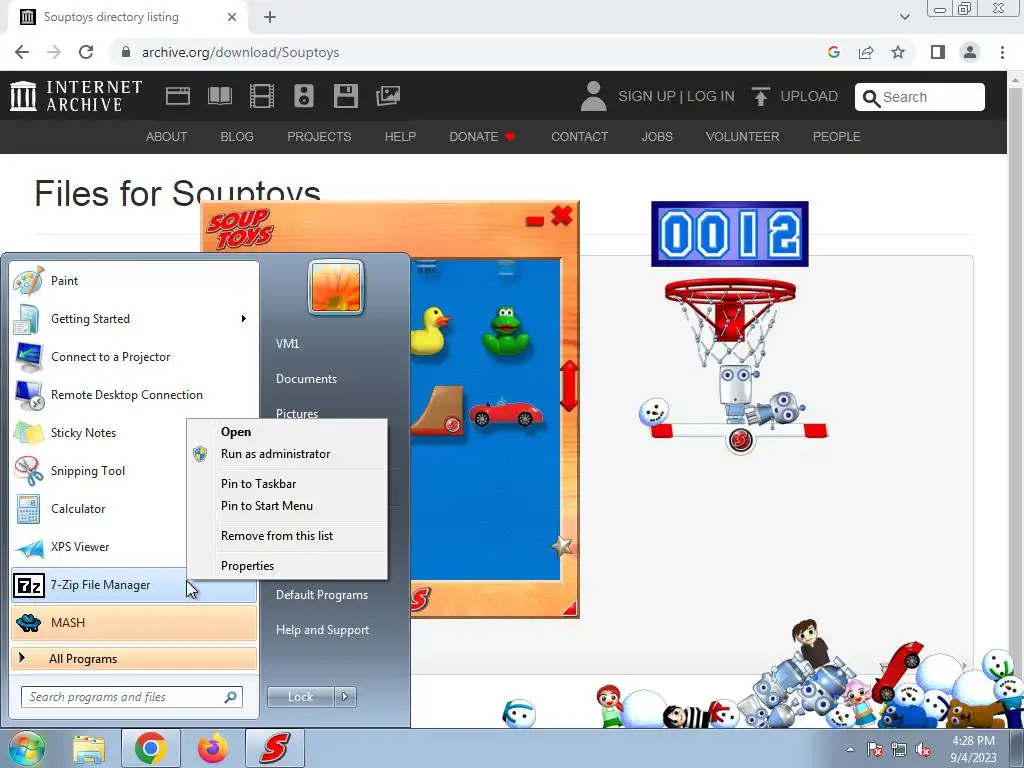Open Sticky Notes
Screen dimensions: 1024x768
pos(98,432)
